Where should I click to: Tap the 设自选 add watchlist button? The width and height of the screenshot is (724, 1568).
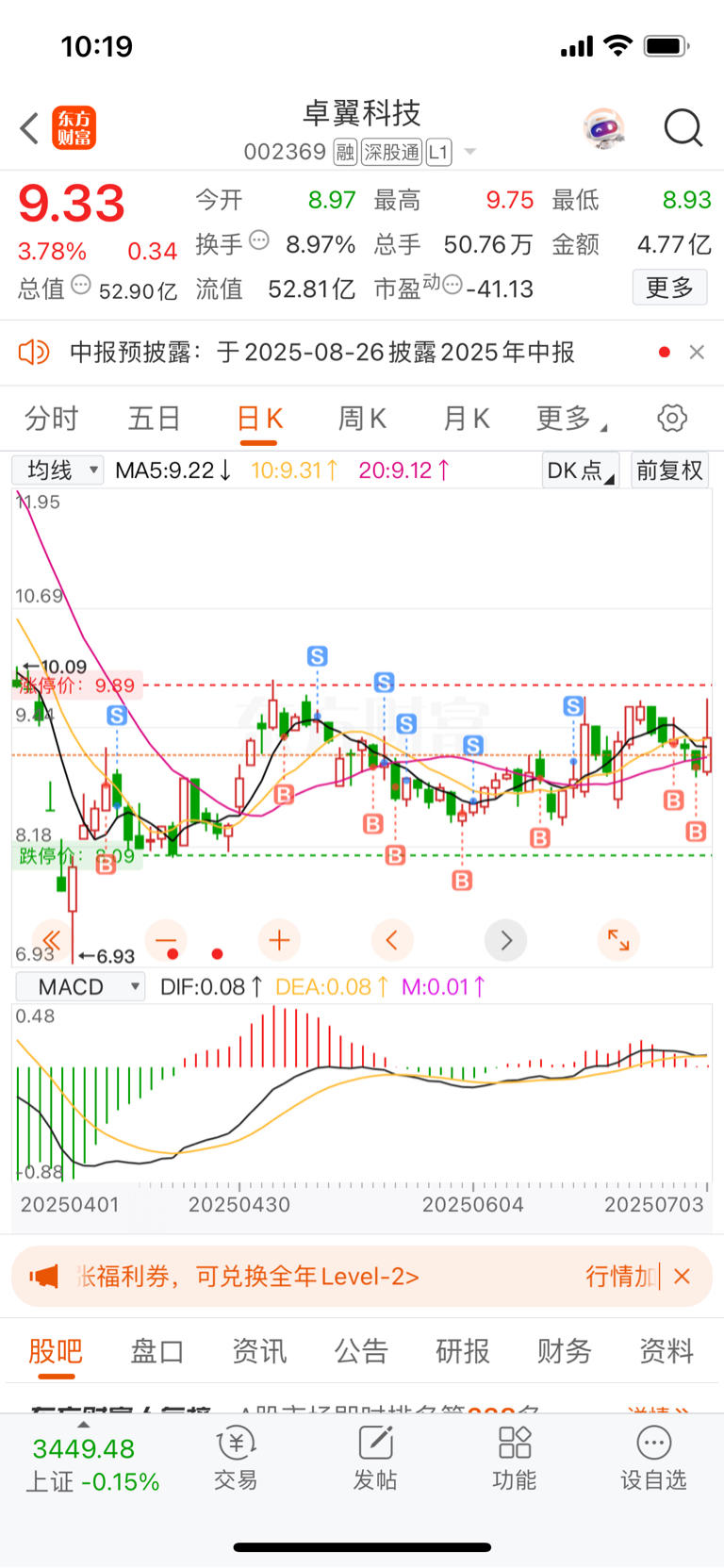coord(653,1460)
